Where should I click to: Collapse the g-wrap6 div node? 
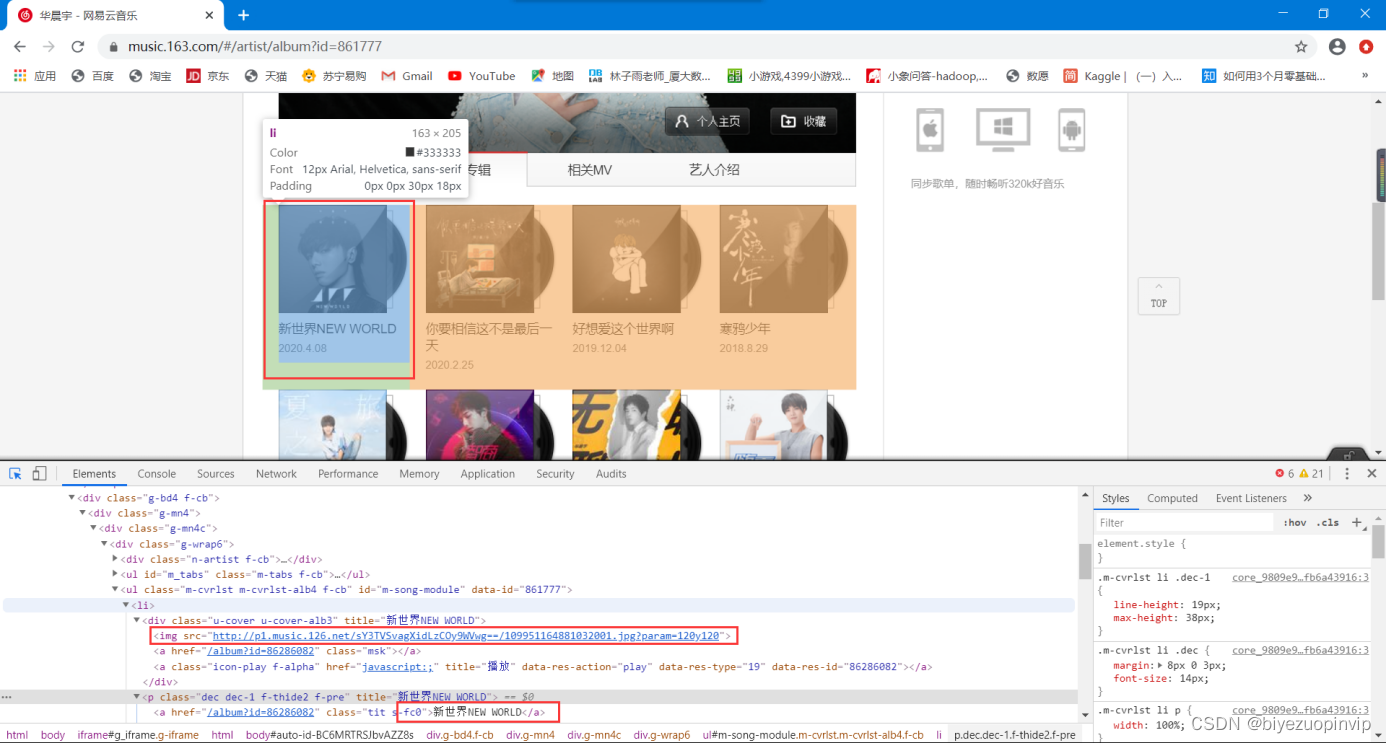tap(105, 544)
